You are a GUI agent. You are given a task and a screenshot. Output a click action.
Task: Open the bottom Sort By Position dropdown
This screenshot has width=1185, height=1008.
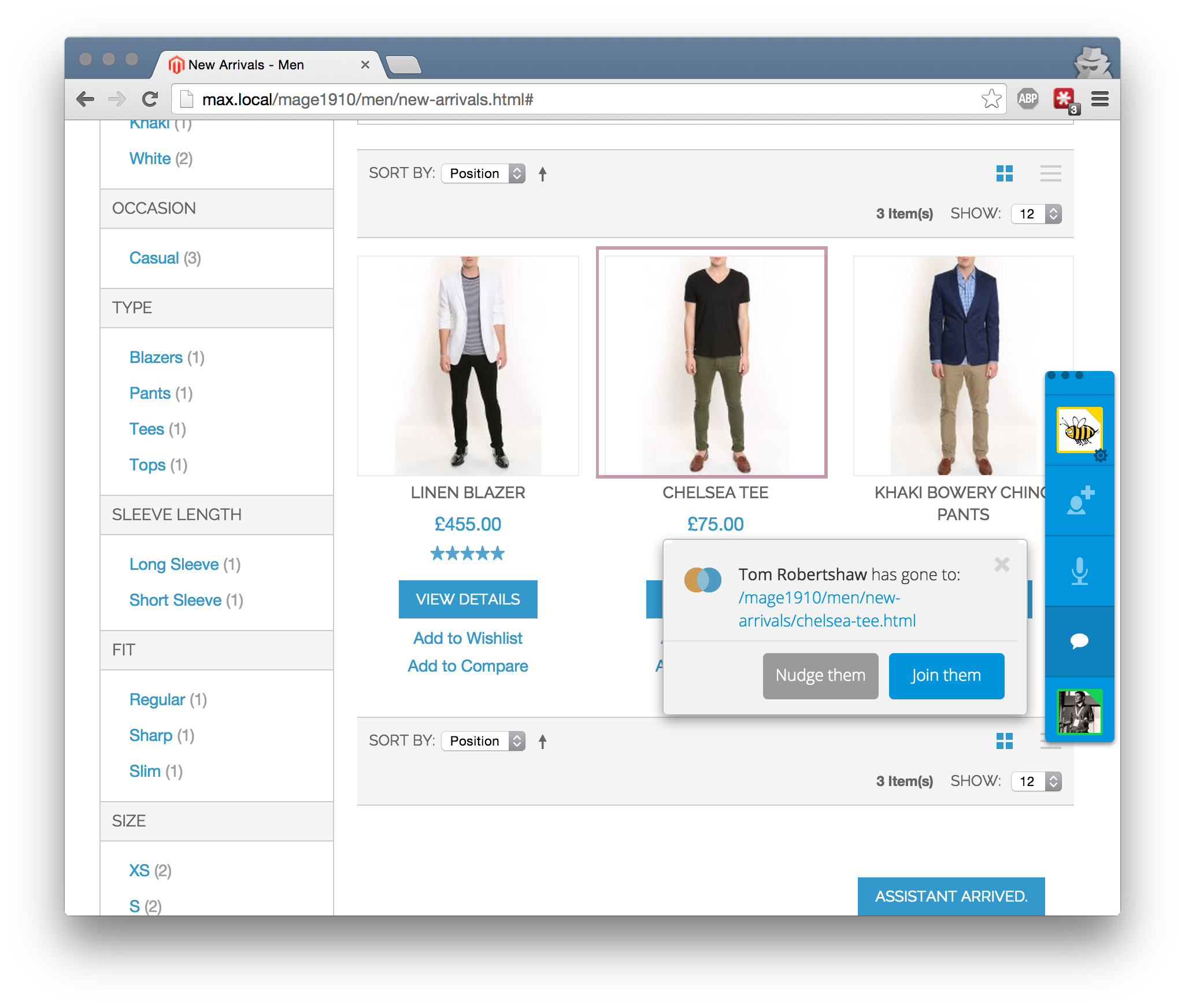coord(483,741)
